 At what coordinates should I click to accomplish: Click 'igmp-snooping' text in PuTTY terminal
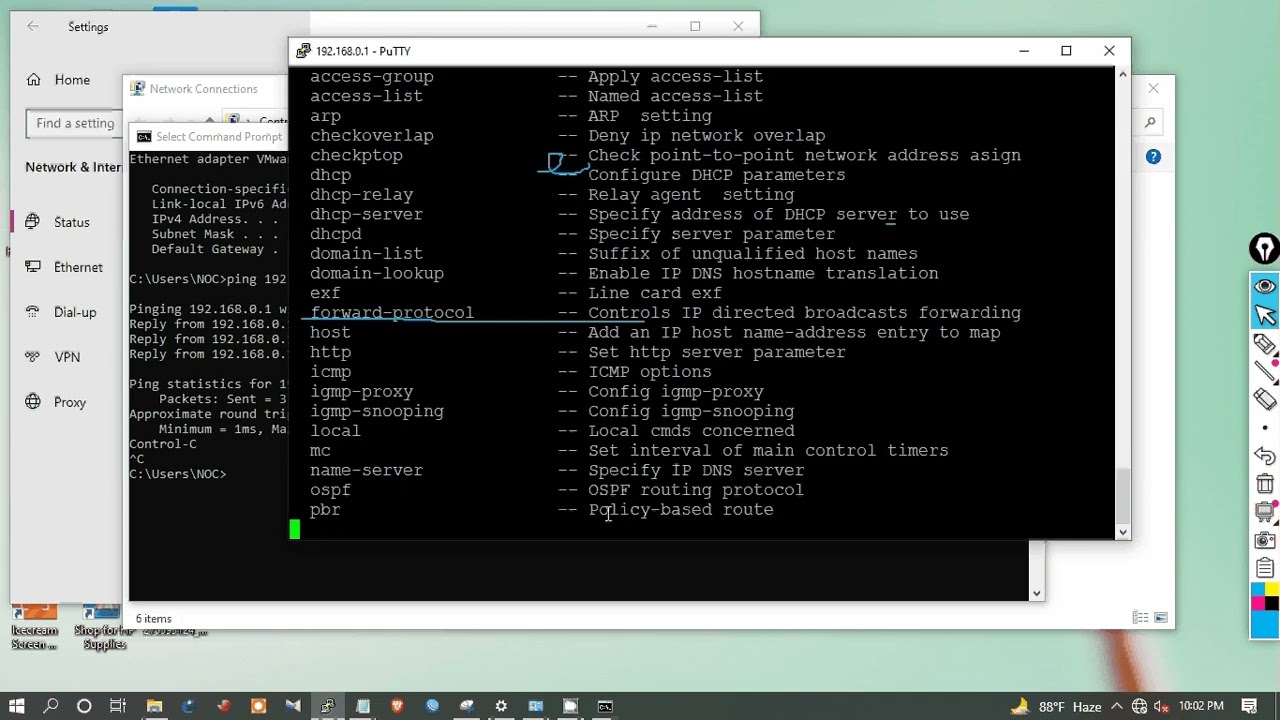(x=376, y=411)
